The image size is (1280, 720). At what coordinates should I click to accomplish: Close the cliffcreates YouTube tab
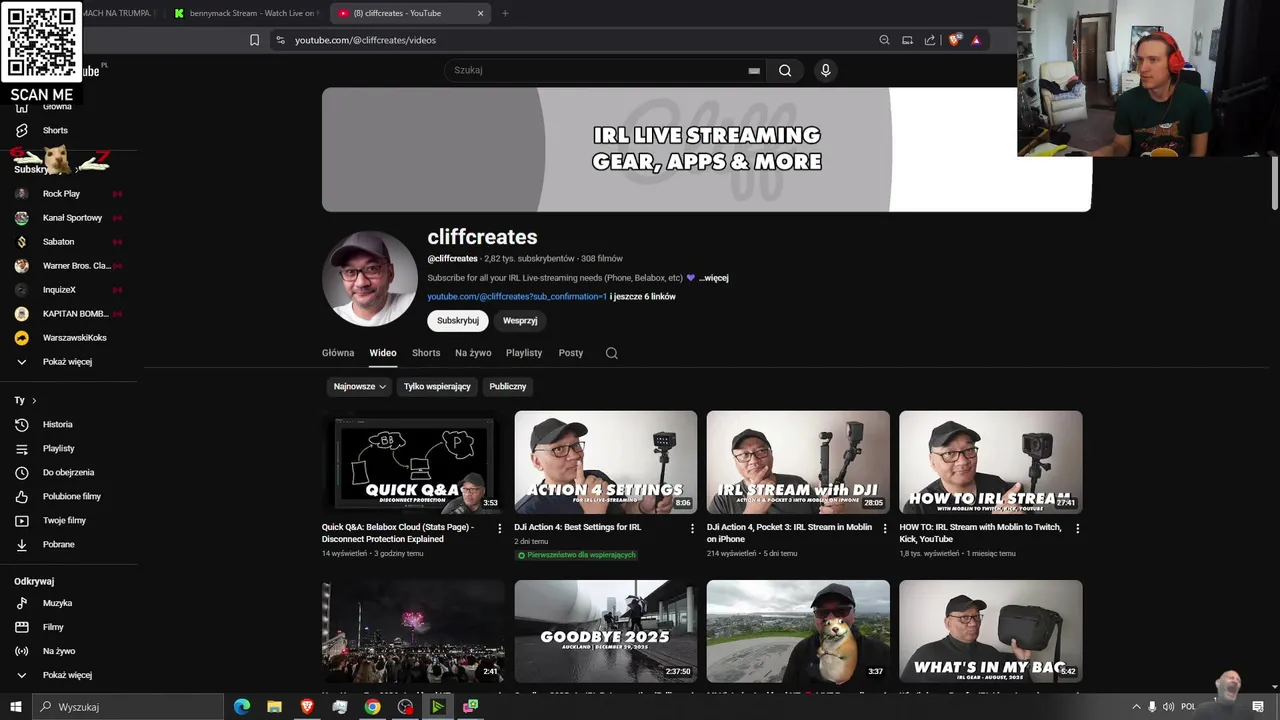click(x=480, y=13)
